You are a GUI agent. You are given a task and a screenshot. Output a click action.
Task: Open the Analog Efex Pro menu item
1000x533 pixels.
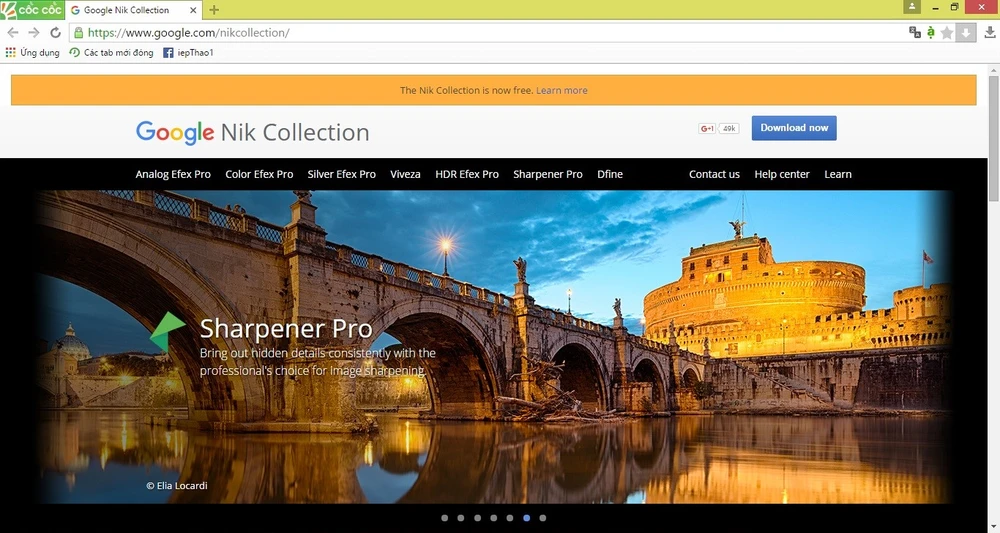[173, 174]
